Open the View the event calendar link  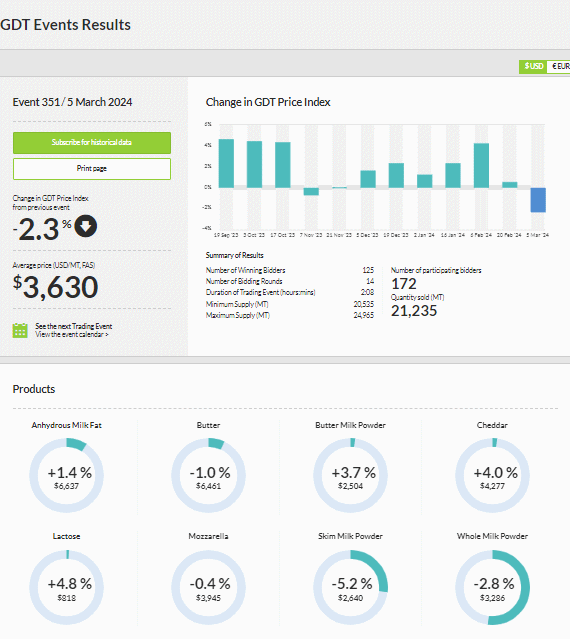[72, 335]
